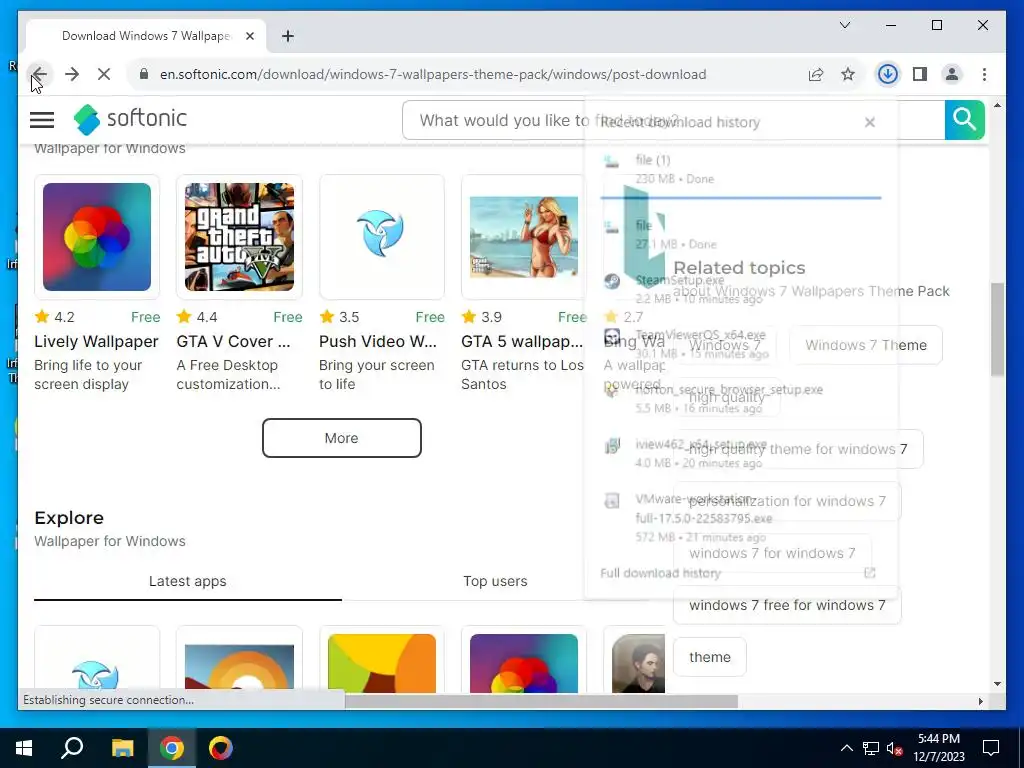Toggle Chrome's side panel
The width and height of the screenshot is (1024, 768).
tap(920, 74)
